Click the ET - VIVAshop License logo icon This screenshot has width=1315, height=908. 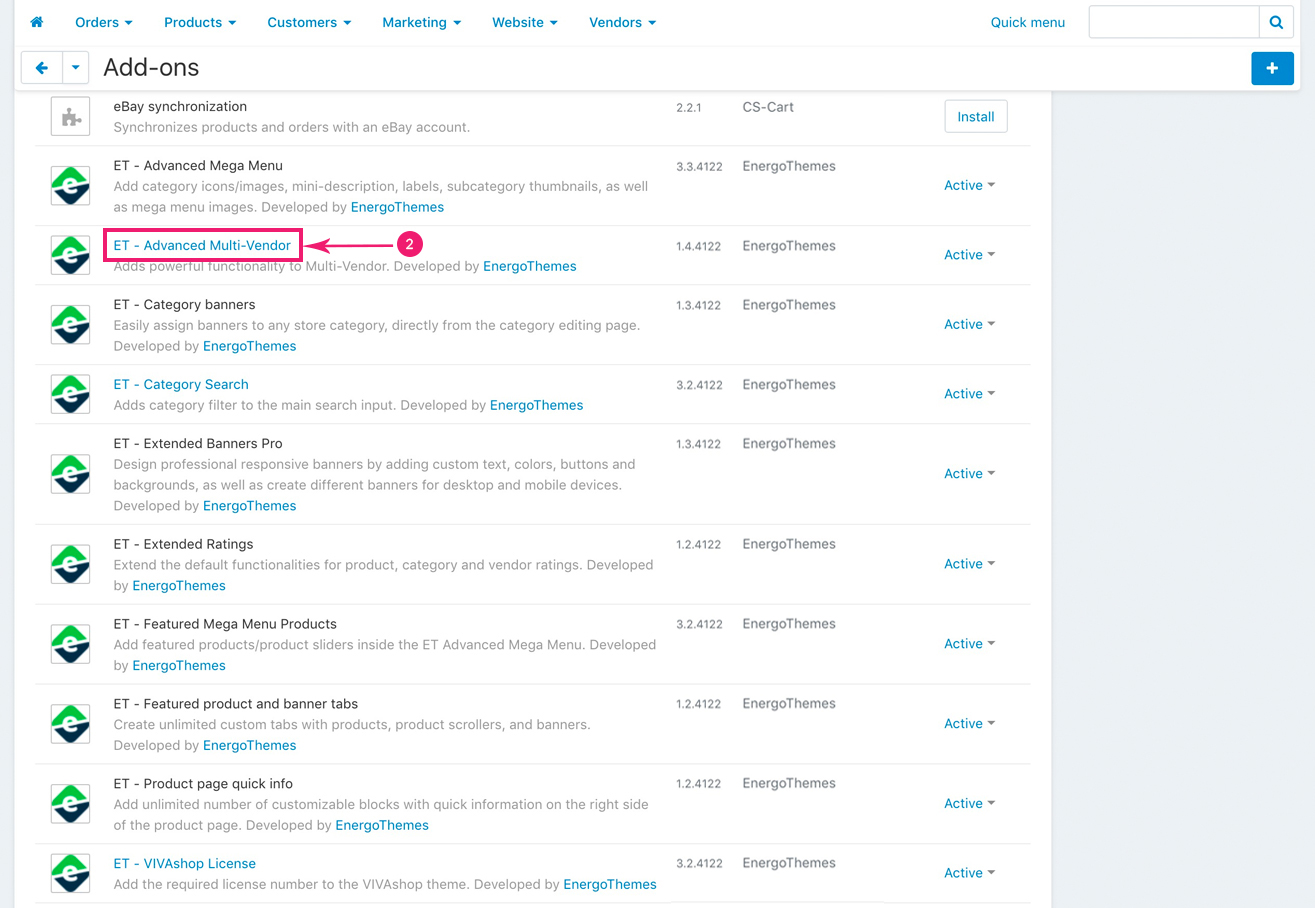coord(71,873)
